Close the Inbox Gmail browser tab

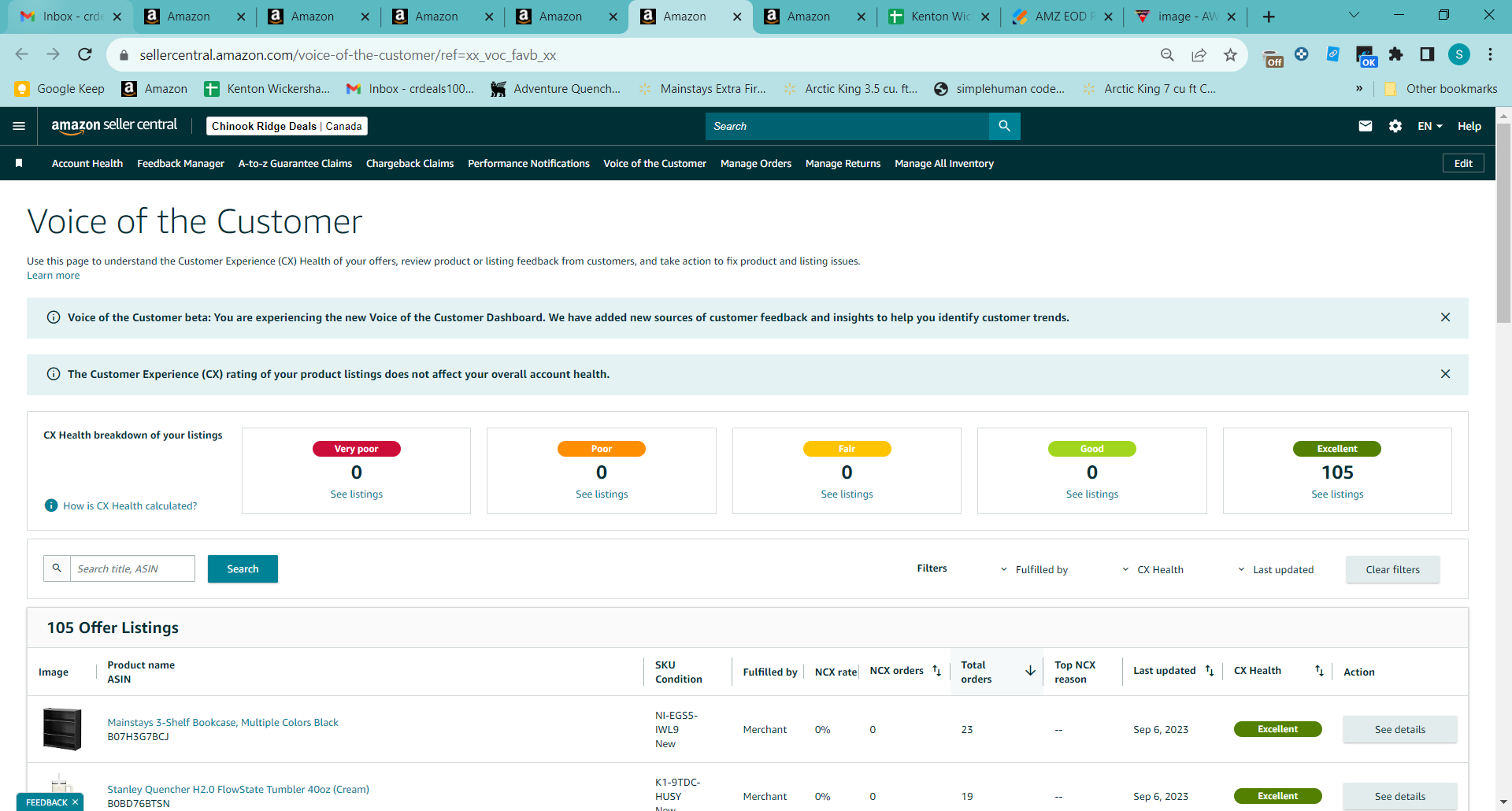click(x=117, y=17)
